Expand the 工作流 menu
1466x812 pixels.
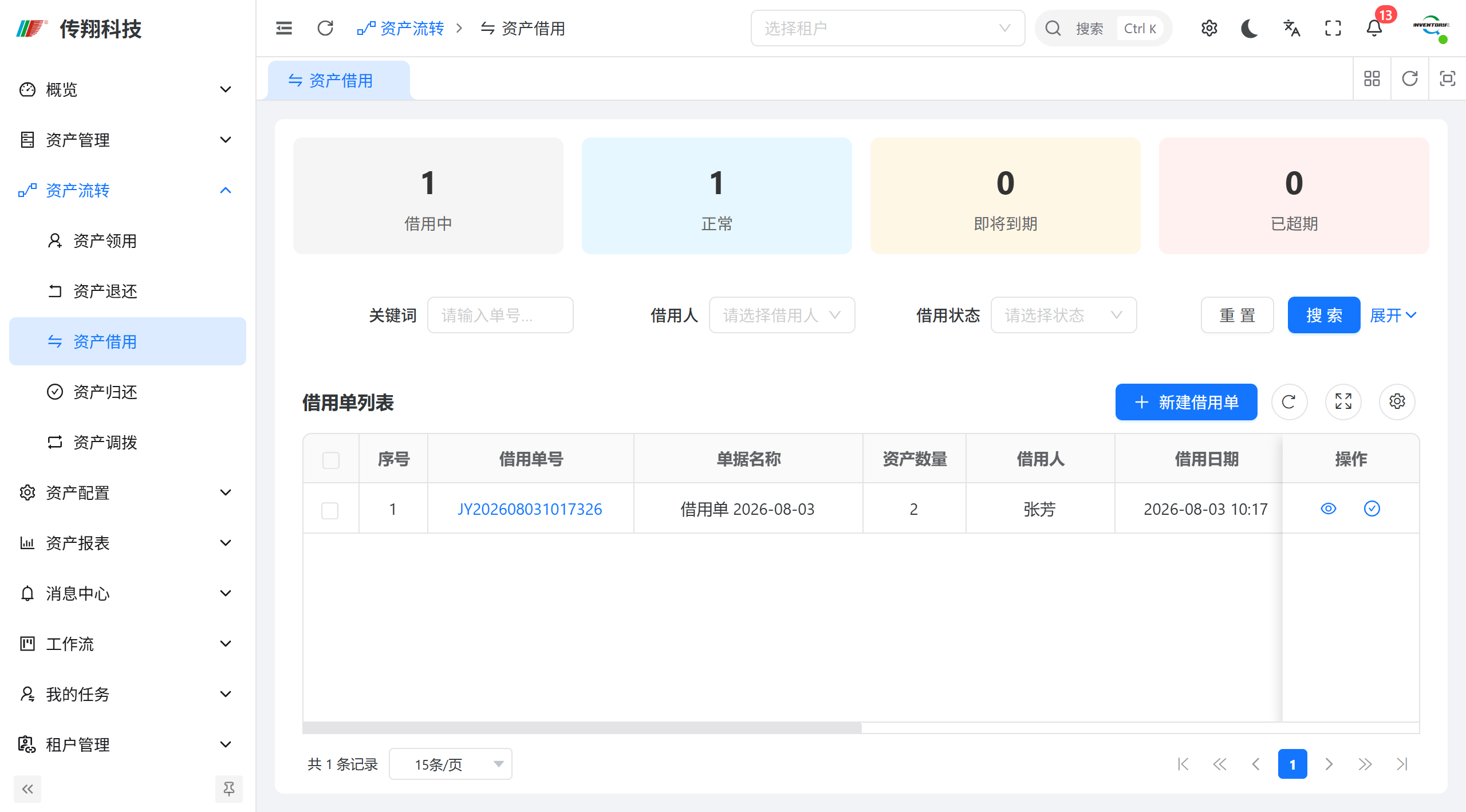click(x=127, y=644)
